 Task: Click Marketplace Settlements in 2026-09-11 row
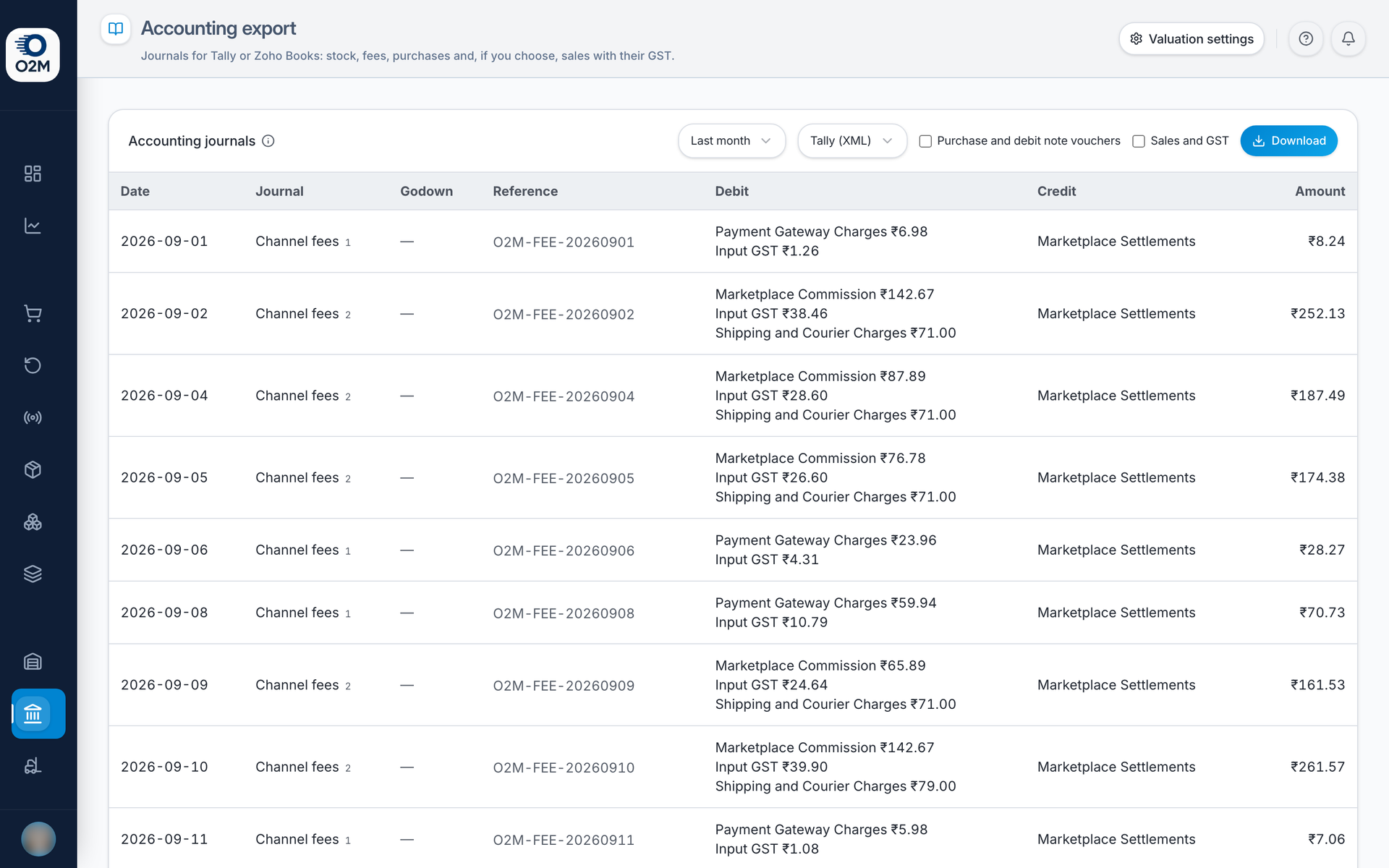tap(1116, 839)
